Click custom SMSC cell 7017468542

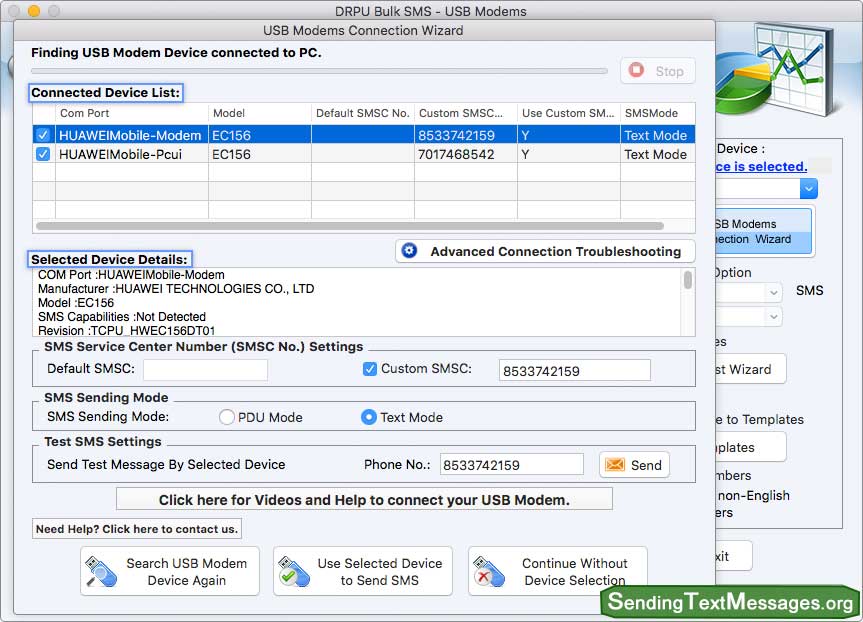[x=466, y=154]
